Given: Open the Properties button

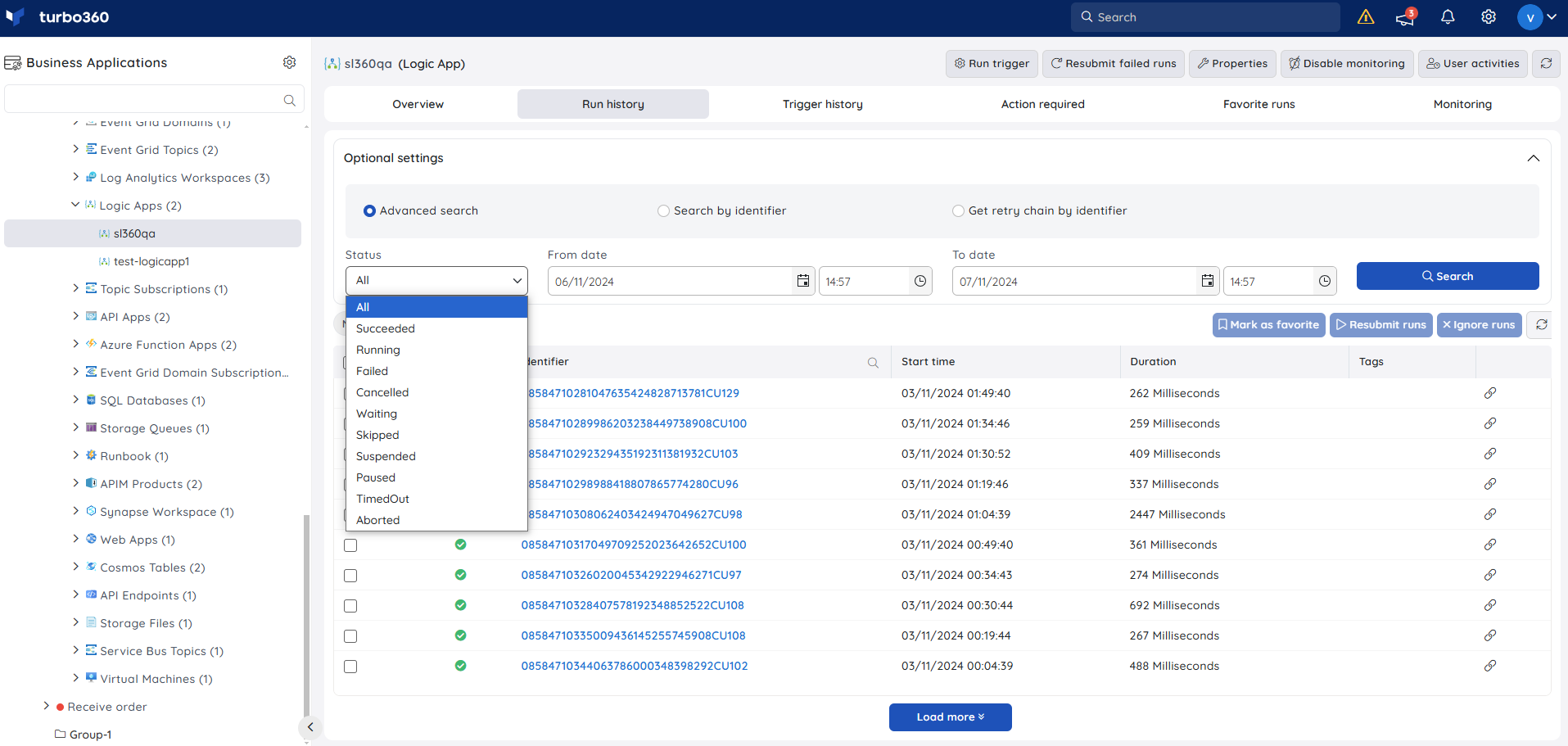Looking at the screenshot, I should [1232, 63].
